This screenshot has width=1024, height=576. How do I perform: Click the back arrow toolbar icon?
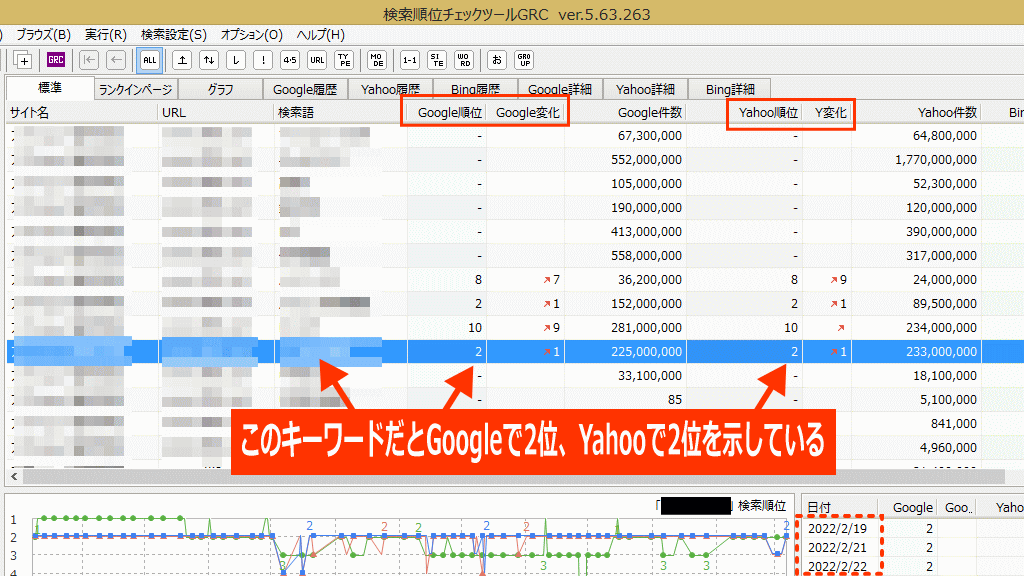tap(116, 60)
